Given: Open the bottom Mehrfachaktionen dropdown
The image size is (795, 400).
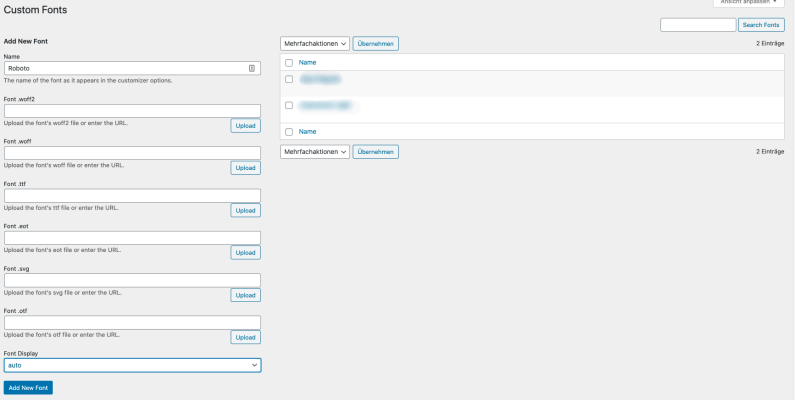Looking at the screenshot, I should coord(315,152).
